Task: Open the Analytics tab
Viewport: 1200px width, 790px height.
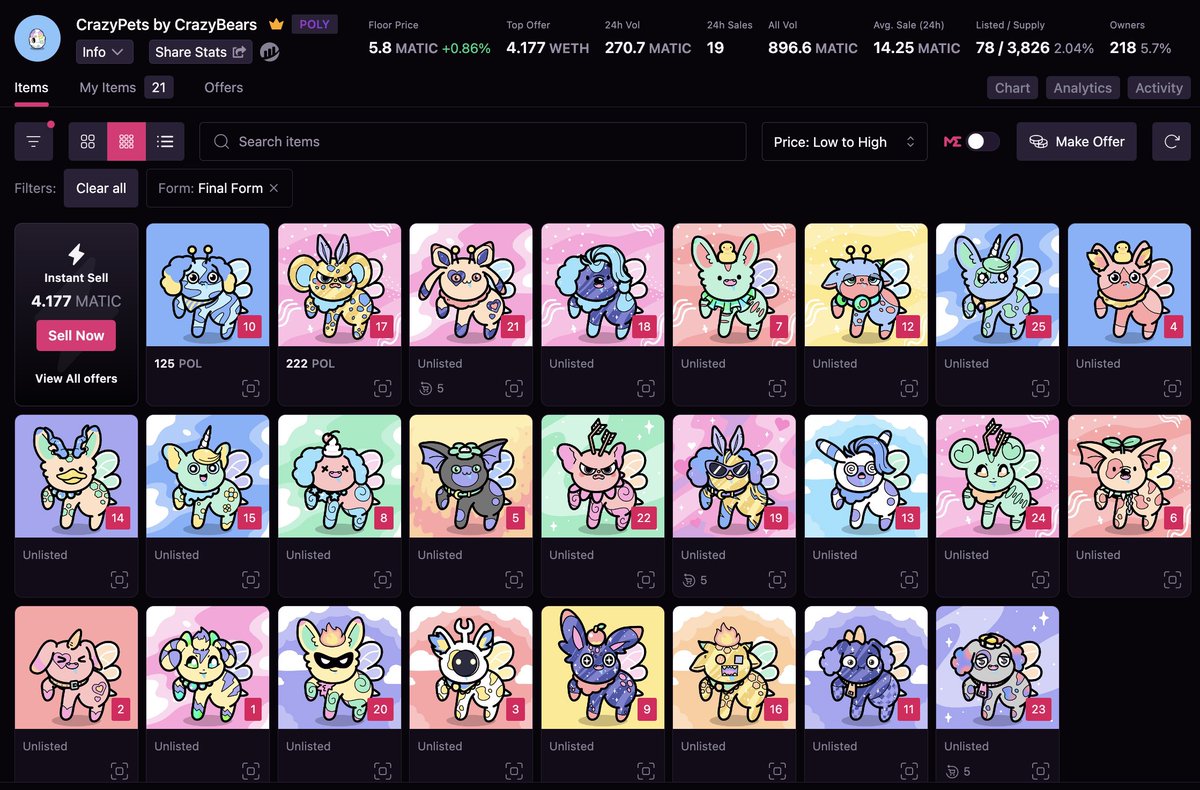Action: point(1082,88)
